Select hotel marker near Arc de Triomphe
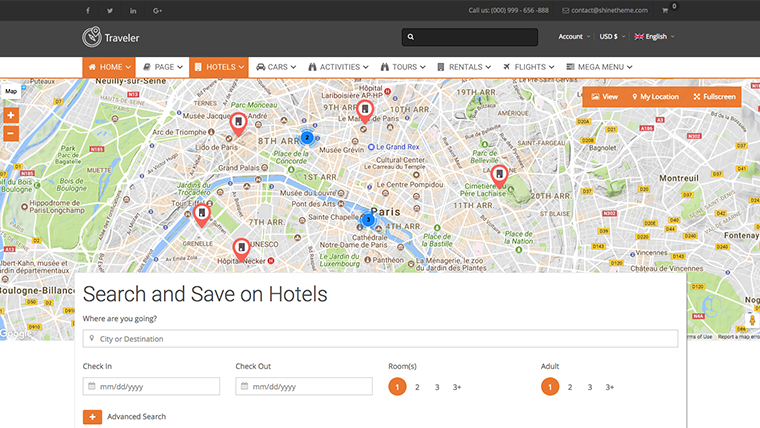Screen dimensions: 760x428 [238, 124]
